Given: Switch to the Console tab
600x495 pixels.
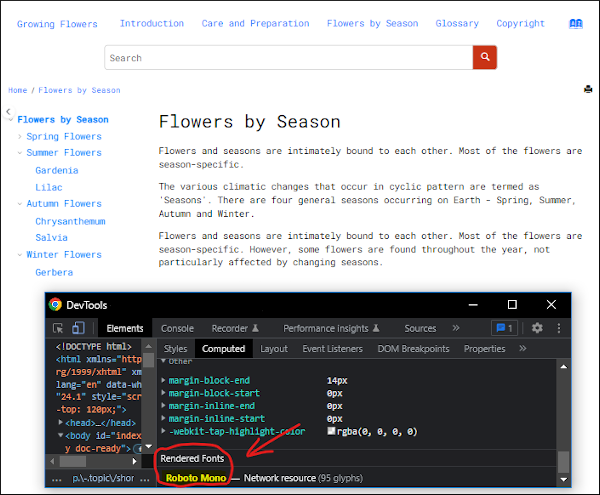Looking at the screenshot, I should click(x=177, y=328).
